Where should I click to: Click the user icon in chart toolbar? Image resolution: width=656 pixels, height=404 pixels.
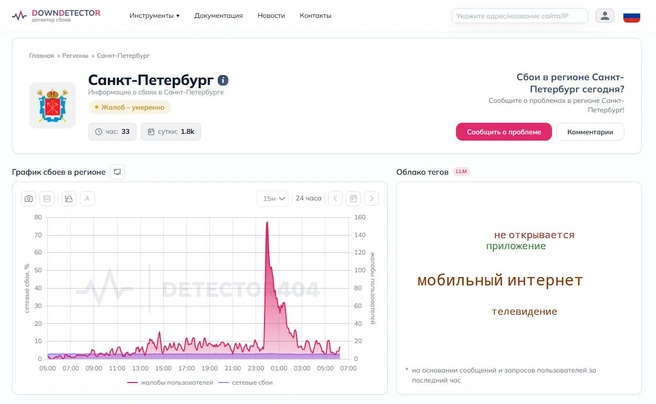pyautogui.click(x=87, y=199)
